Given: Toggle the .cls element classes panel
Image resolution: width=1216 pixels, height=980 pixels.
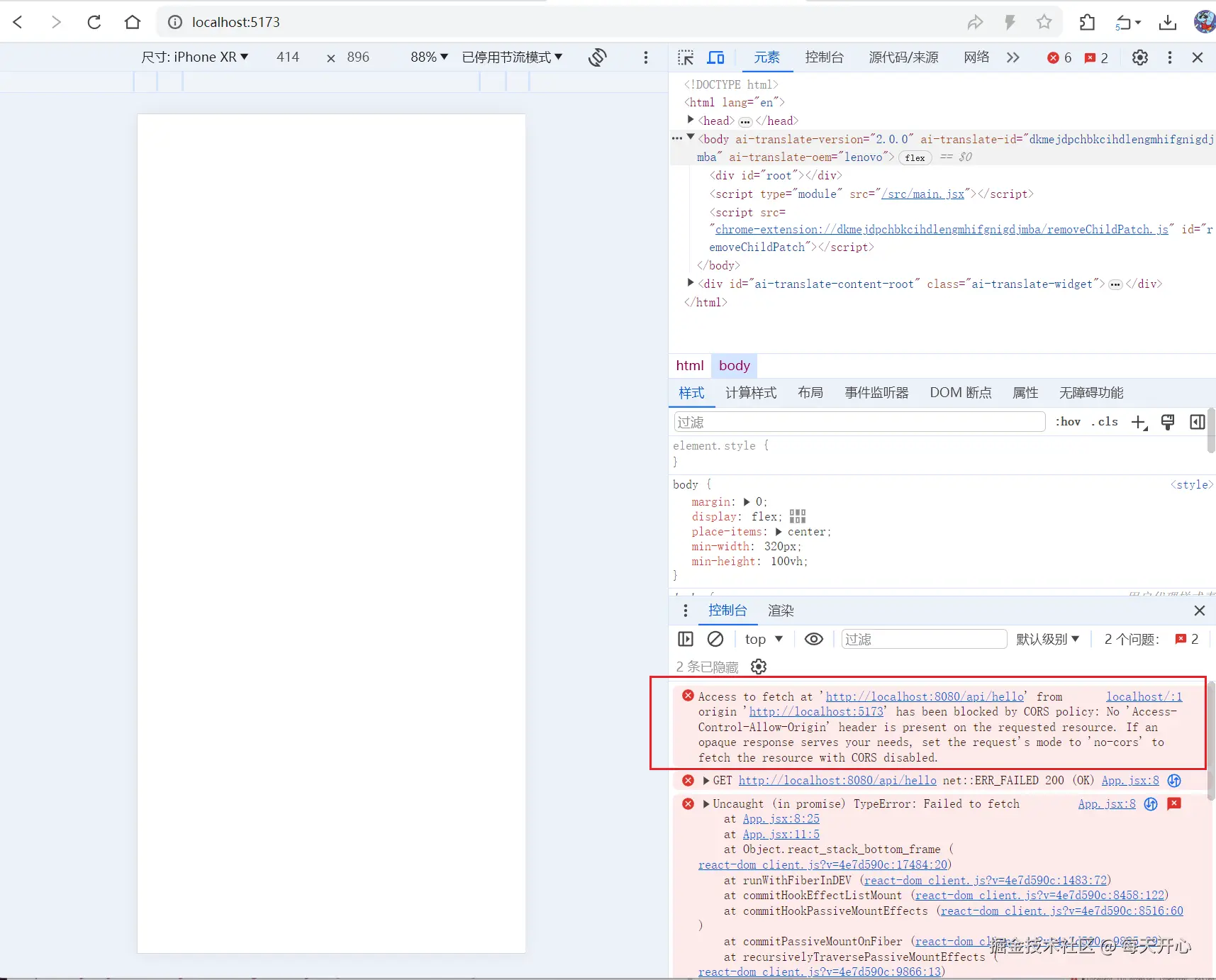Looking at the screenshot, I should [x=1105, y=422].
